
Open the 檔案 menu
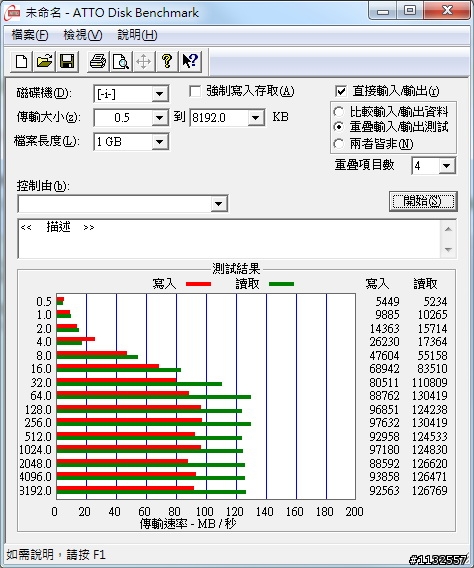point(30,35)
